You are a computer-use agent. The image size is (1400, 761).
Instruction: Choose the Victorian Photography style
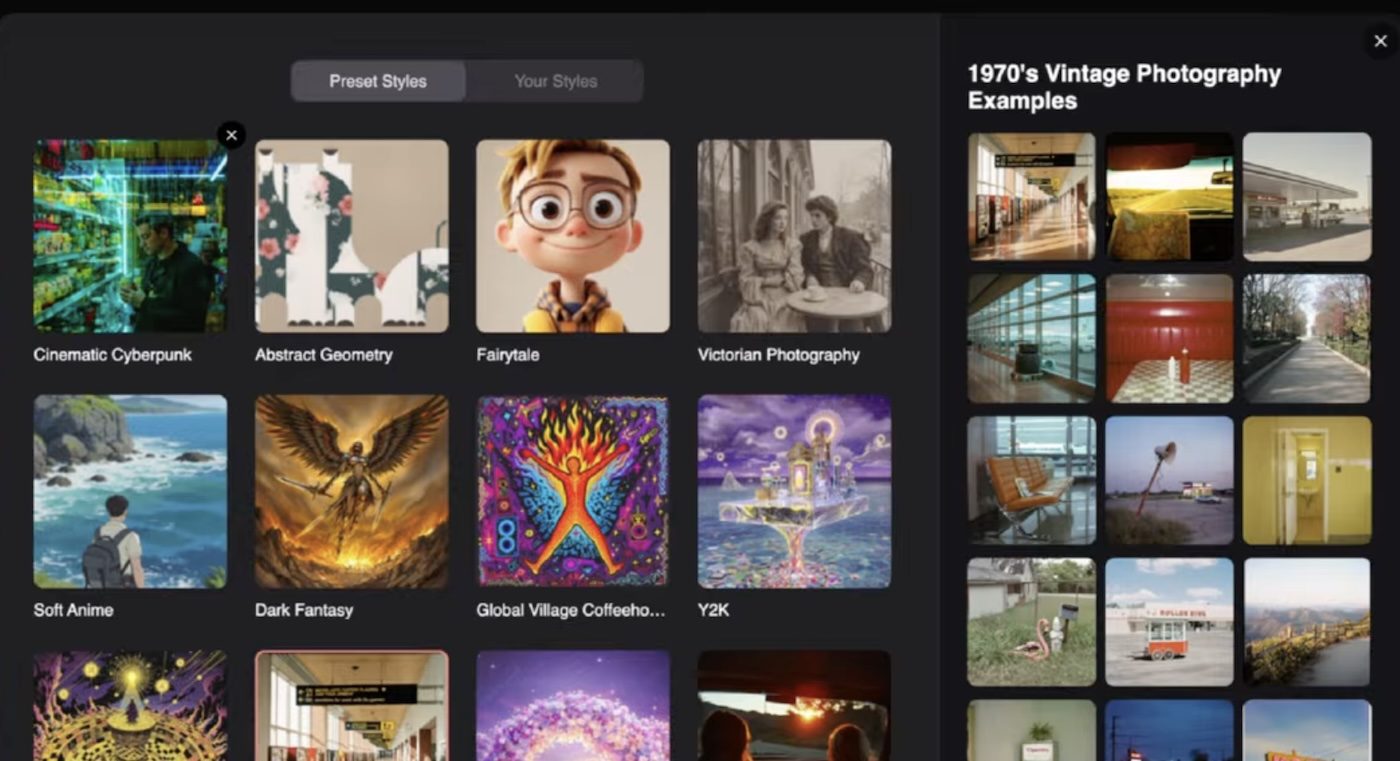794,236
